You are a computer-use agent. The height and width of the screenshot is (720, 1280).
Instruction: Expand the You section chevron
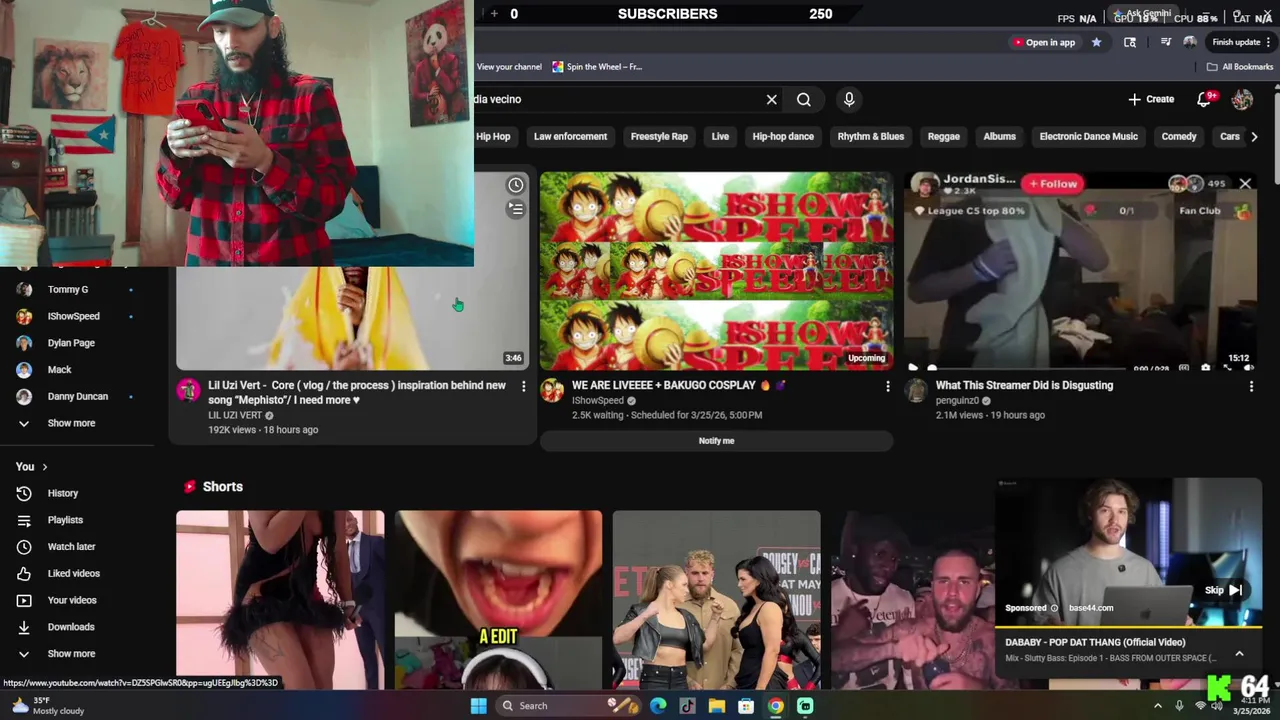point(44,467)
